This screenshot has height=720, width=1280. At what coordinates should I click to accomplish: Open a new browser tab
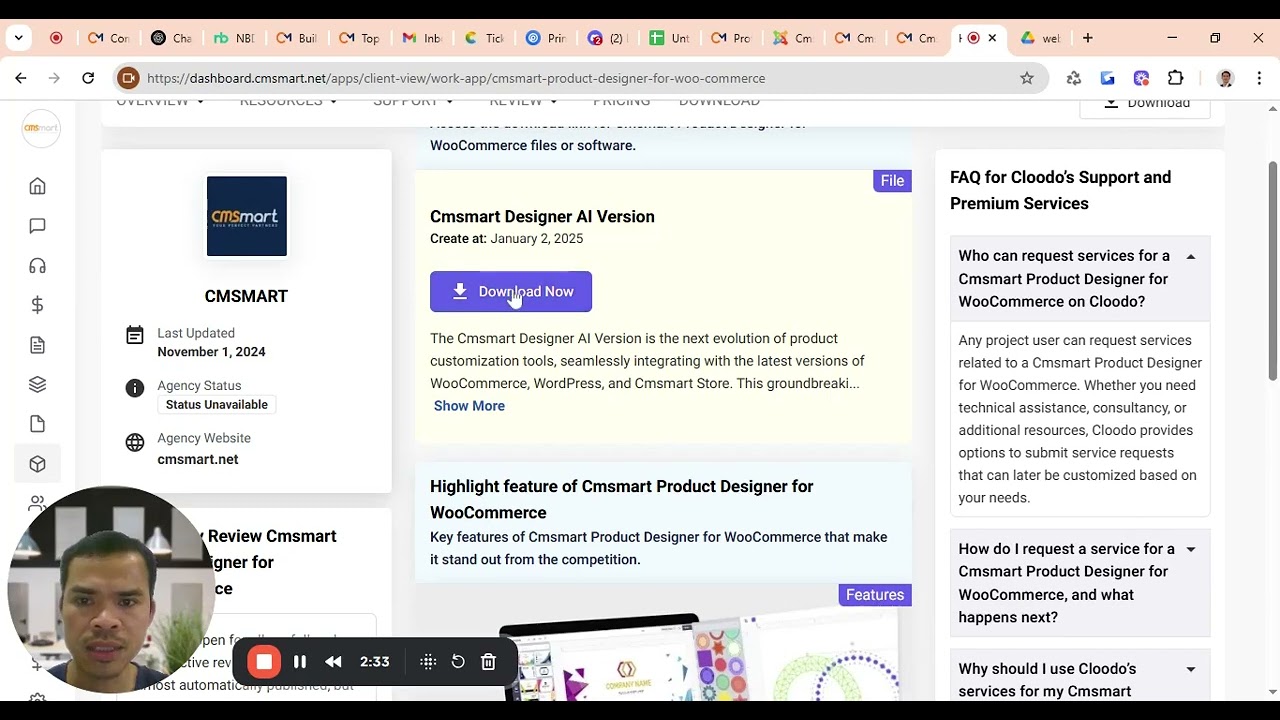click(1087, 38)
